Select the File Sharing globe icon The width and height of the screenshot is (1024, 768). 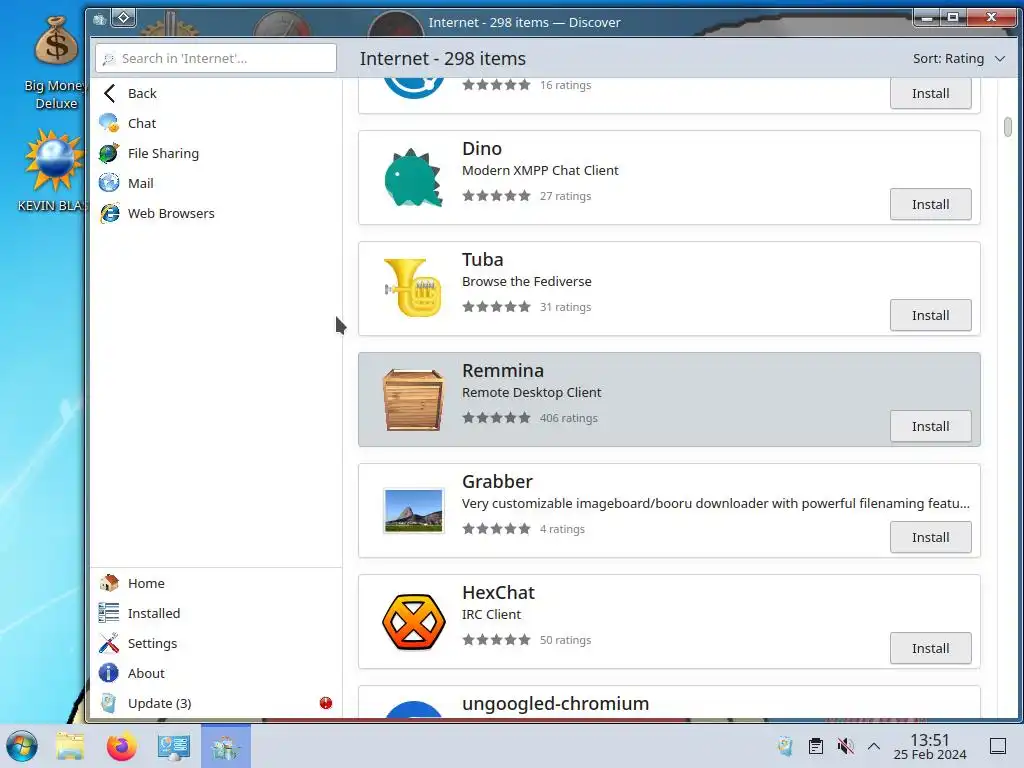coord(109,153)
